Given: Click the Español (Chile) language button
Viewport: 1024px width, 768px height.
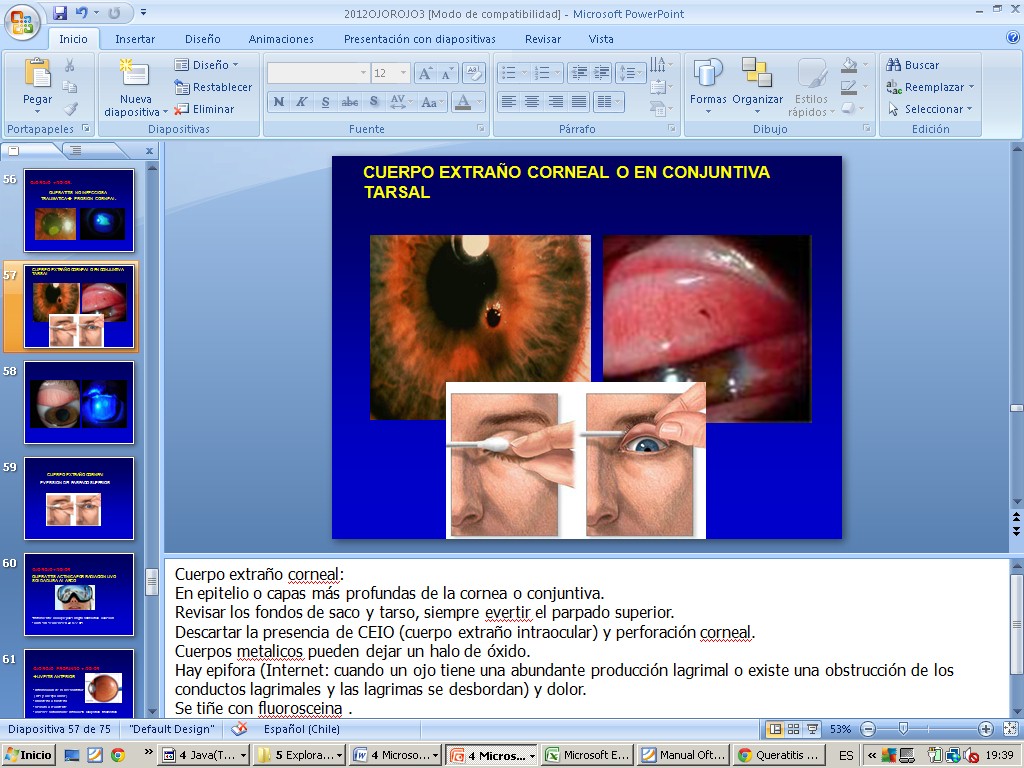Looking at the screenshot, I should (302, 729).
